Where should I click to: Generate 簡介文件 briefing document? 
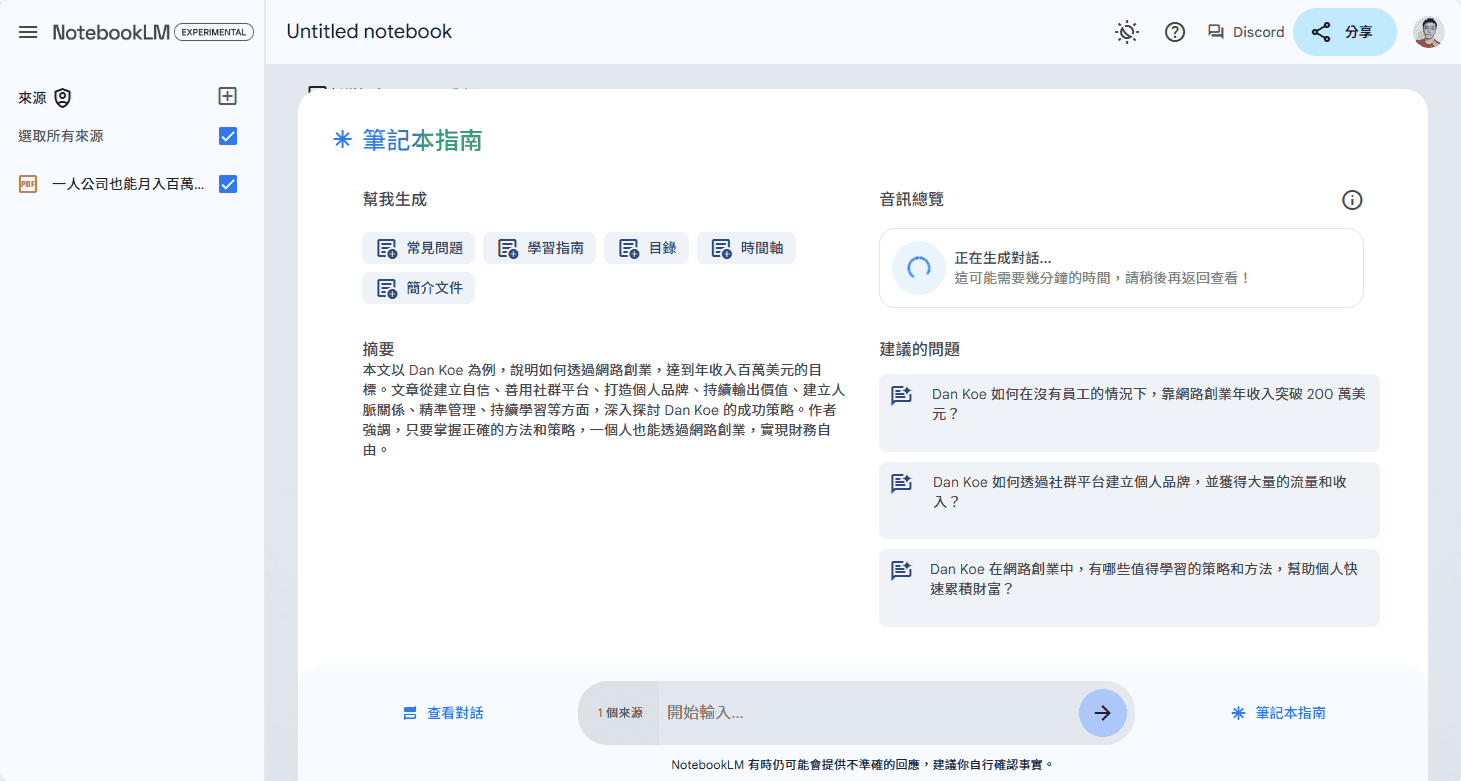coord(419,288)
